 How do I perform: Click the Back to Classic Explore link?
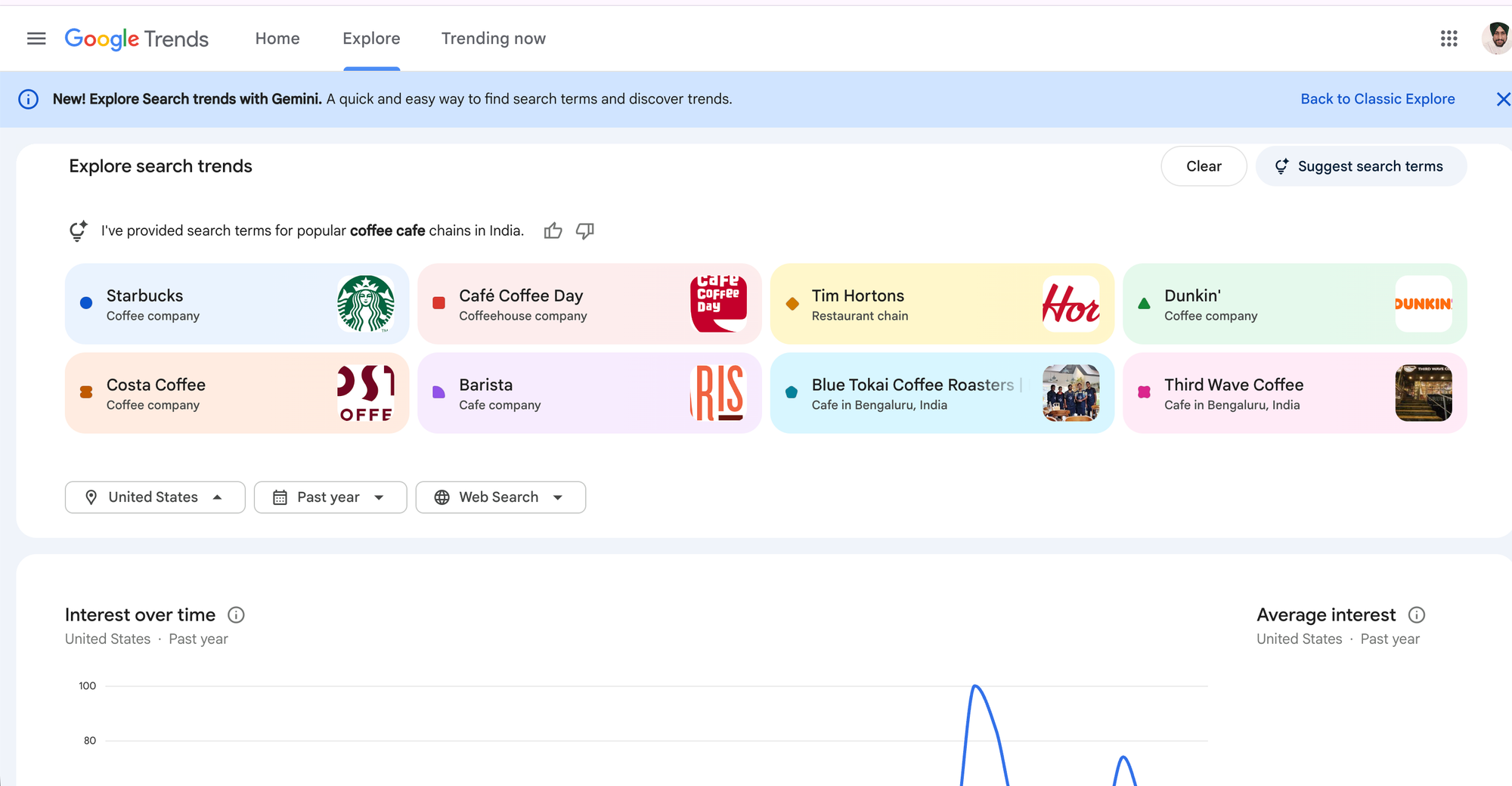(1377, 99)
